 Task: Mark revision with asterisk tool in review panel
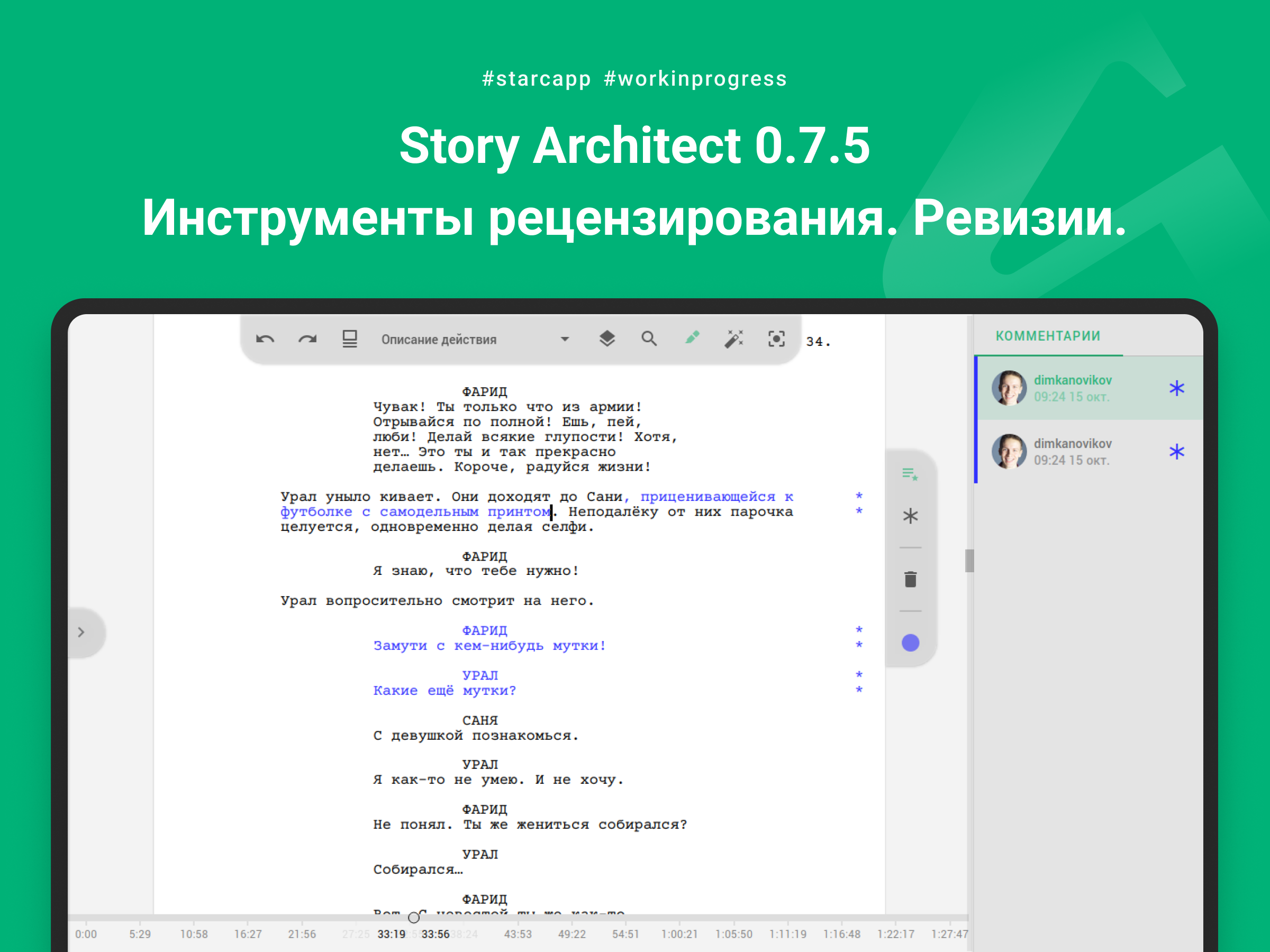(910, 516)
